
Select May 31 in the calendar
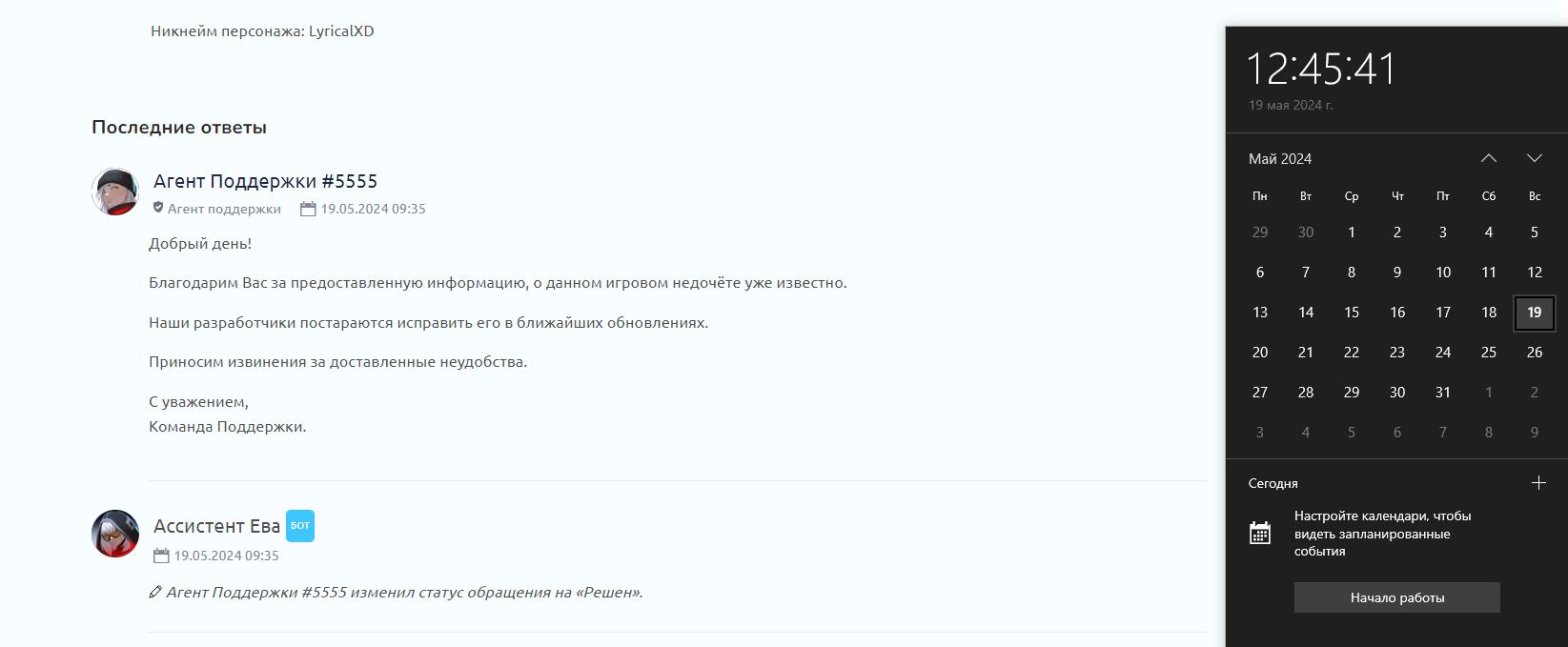click(x=1443, y=393)
